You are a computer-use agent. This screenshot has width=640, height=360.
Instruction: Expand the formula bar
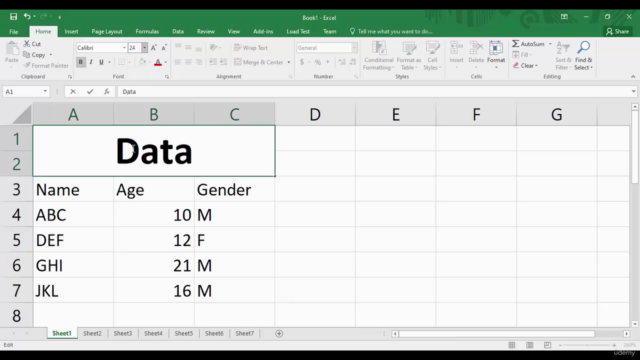pyautogui.click(x=633, y=91)
